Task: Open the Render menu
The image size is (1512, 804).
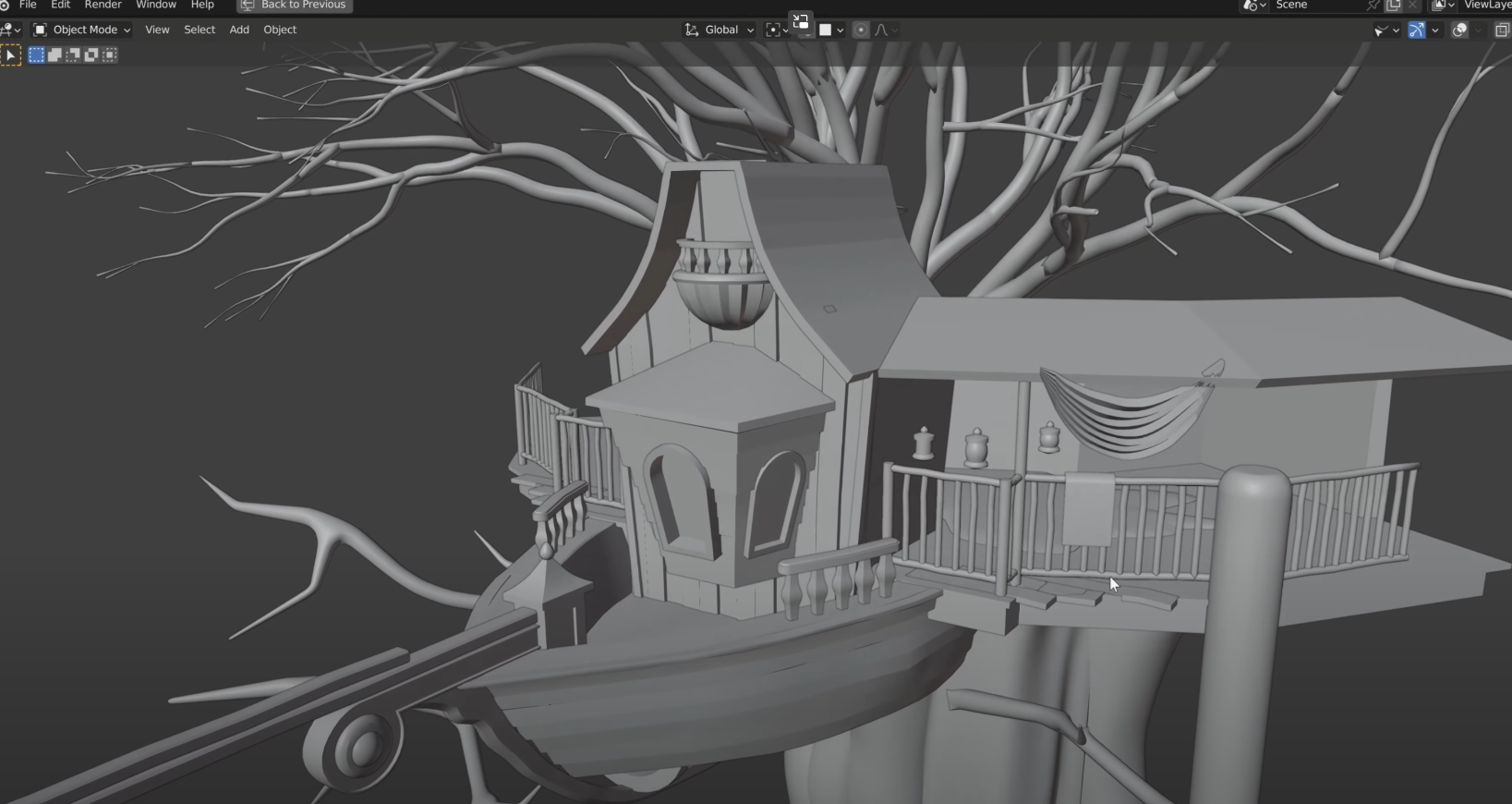Action: (x=103, y=6)
